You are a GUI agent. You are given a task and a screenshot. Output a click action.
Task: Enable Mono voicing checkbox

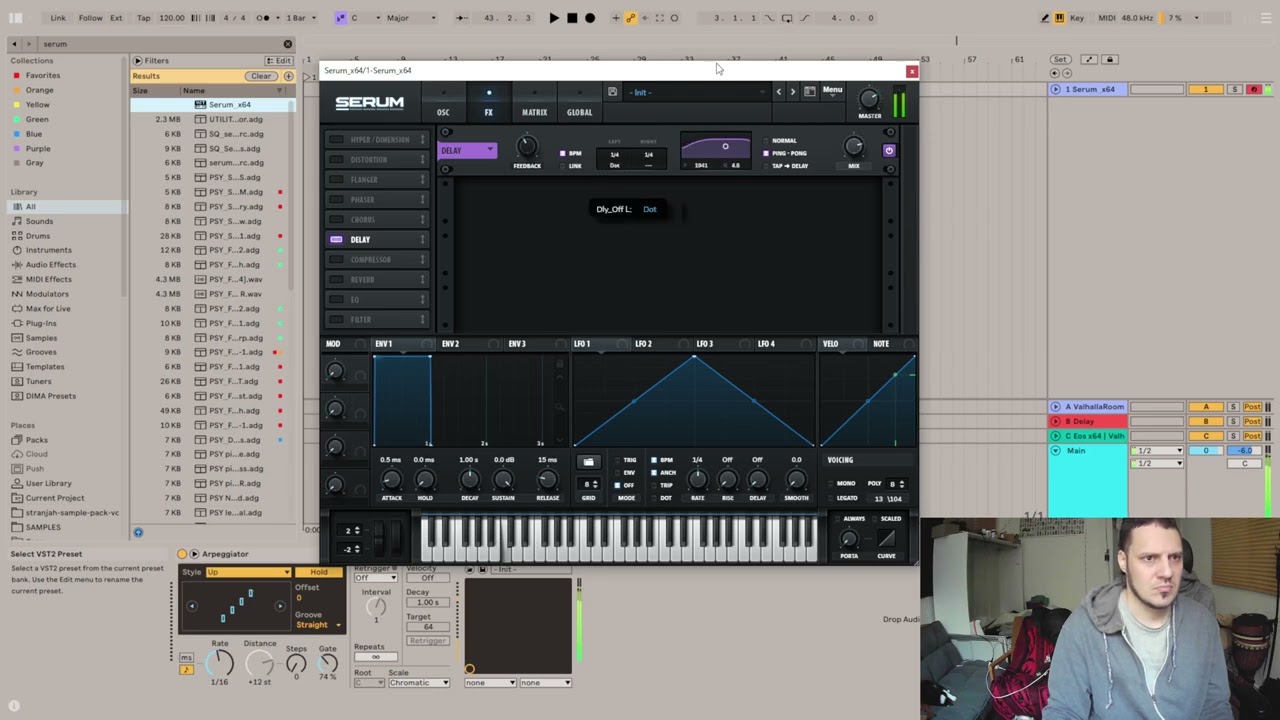[831, 484]
